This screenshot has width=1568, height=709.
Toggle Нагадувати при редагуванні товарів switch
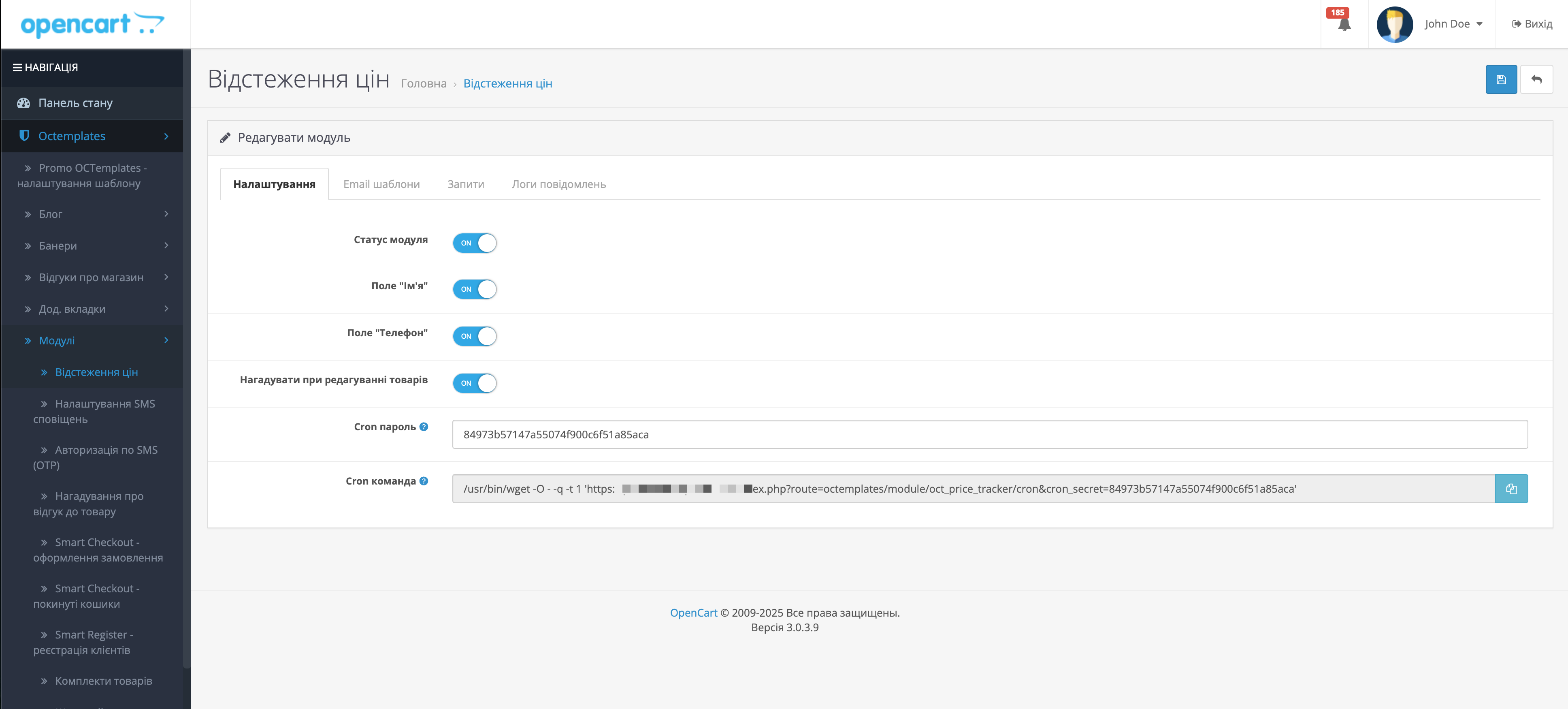click(474, 383)
